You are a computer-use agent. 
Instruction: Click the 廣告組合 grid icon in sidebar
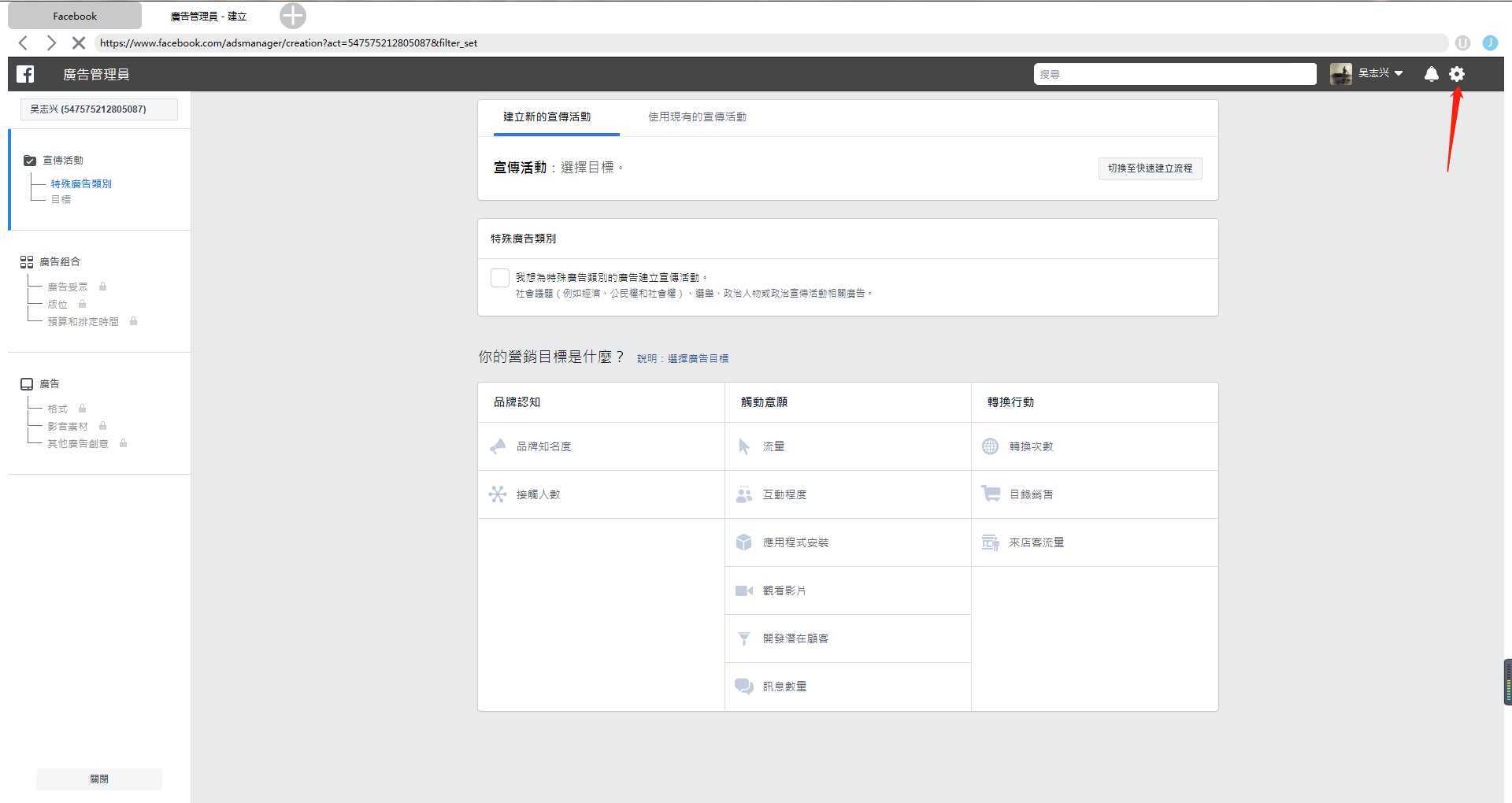tap(27, 262)
